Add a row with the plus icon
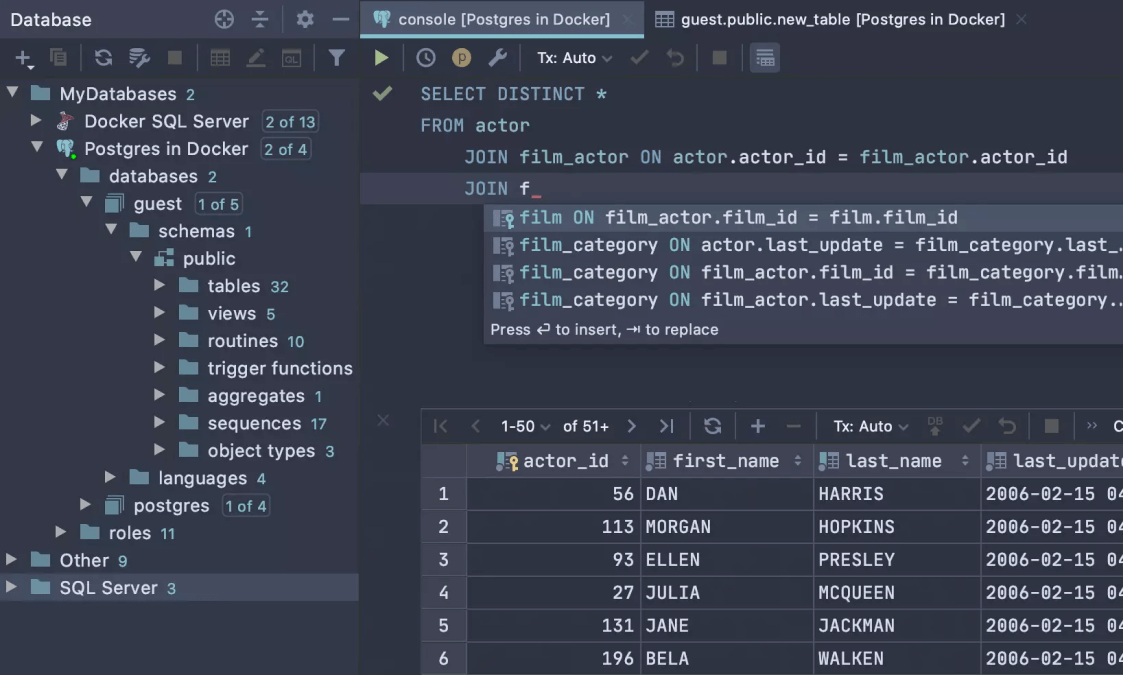 (x=758, y=426)
